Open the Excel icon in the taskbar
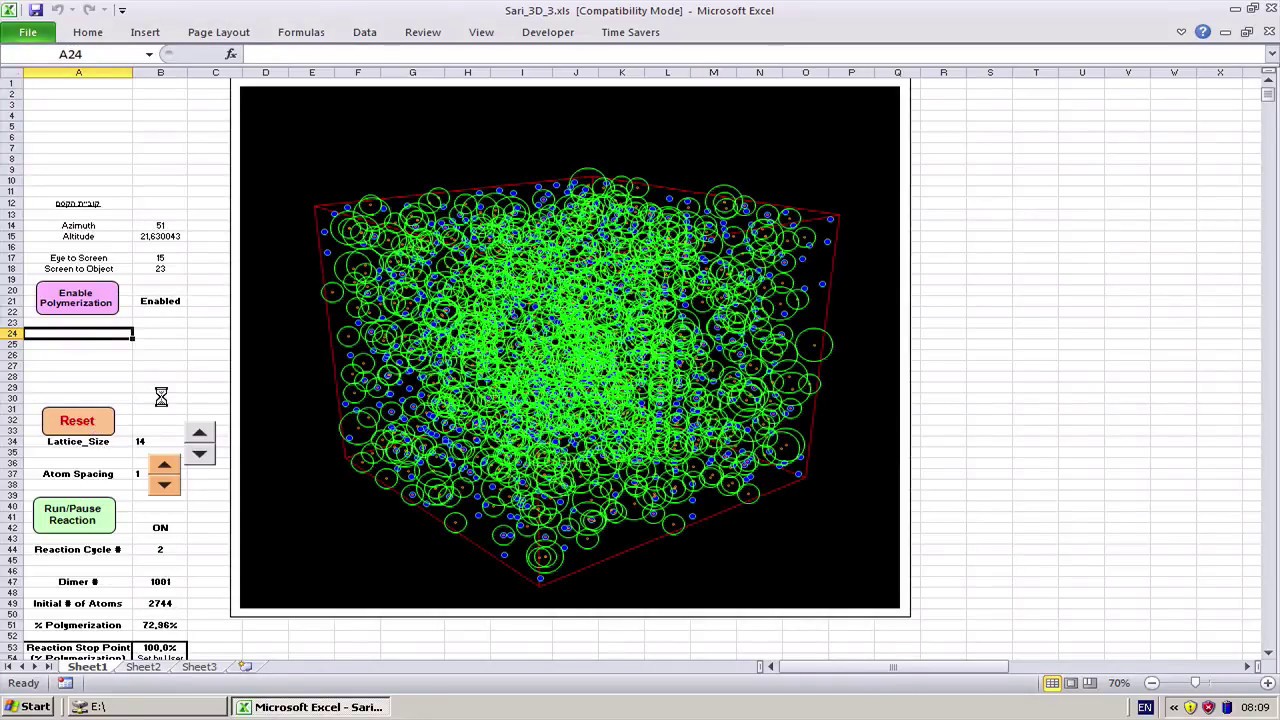Image resolution: width=1280 pixels, height=720 pixels. (x=243, y=707)
